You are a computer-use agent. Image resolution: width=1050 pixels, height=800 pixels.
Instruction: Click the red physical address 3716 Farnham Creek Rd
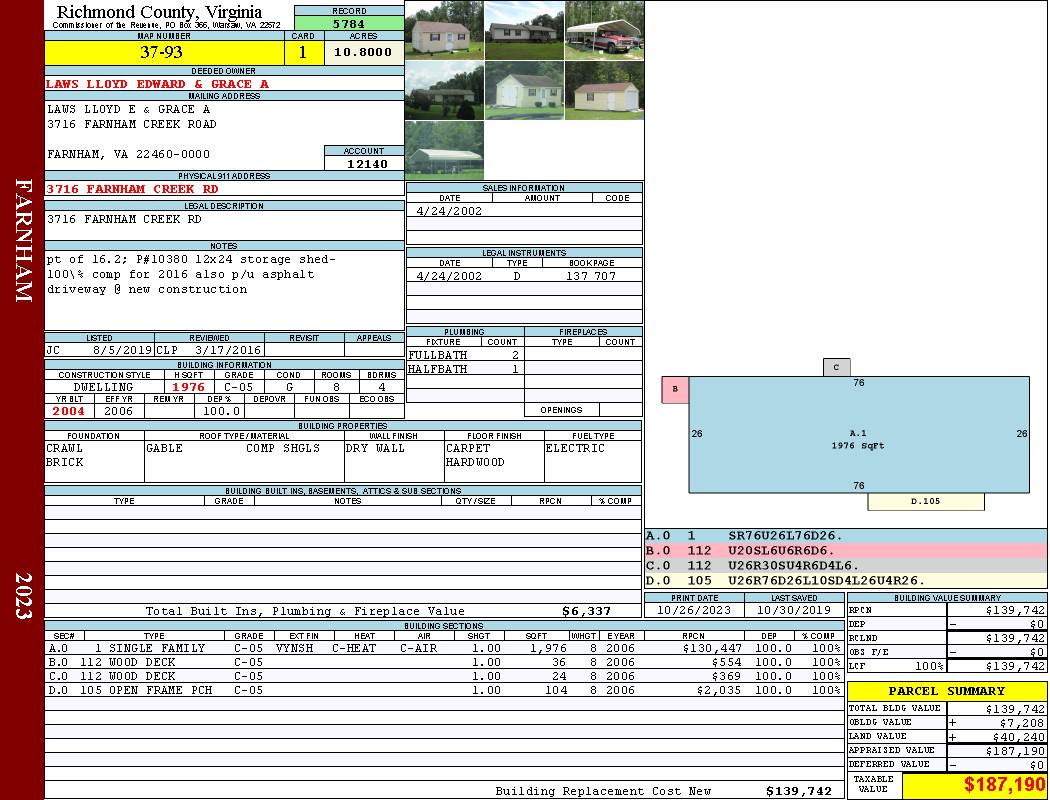pyautogui.click(x=132, y=189)
